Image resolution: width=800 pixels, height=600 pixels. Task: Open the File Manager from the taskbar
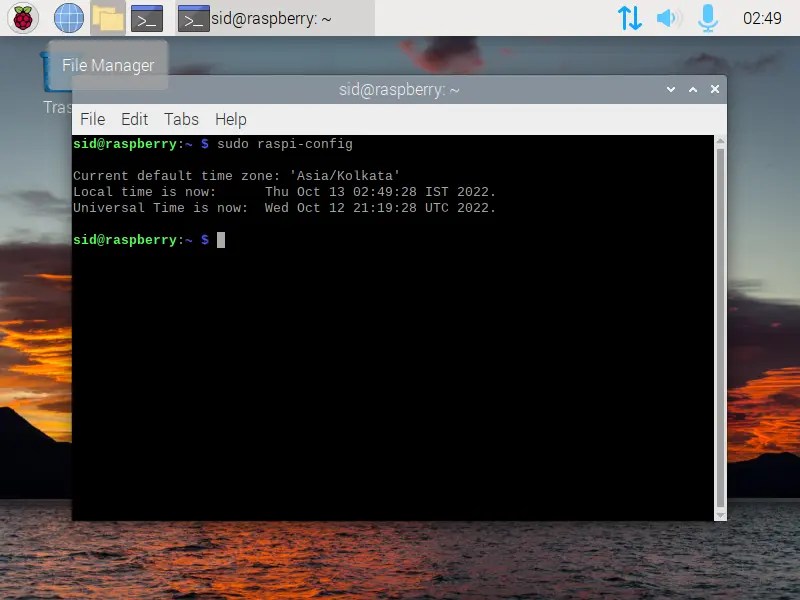pos(107,17)
